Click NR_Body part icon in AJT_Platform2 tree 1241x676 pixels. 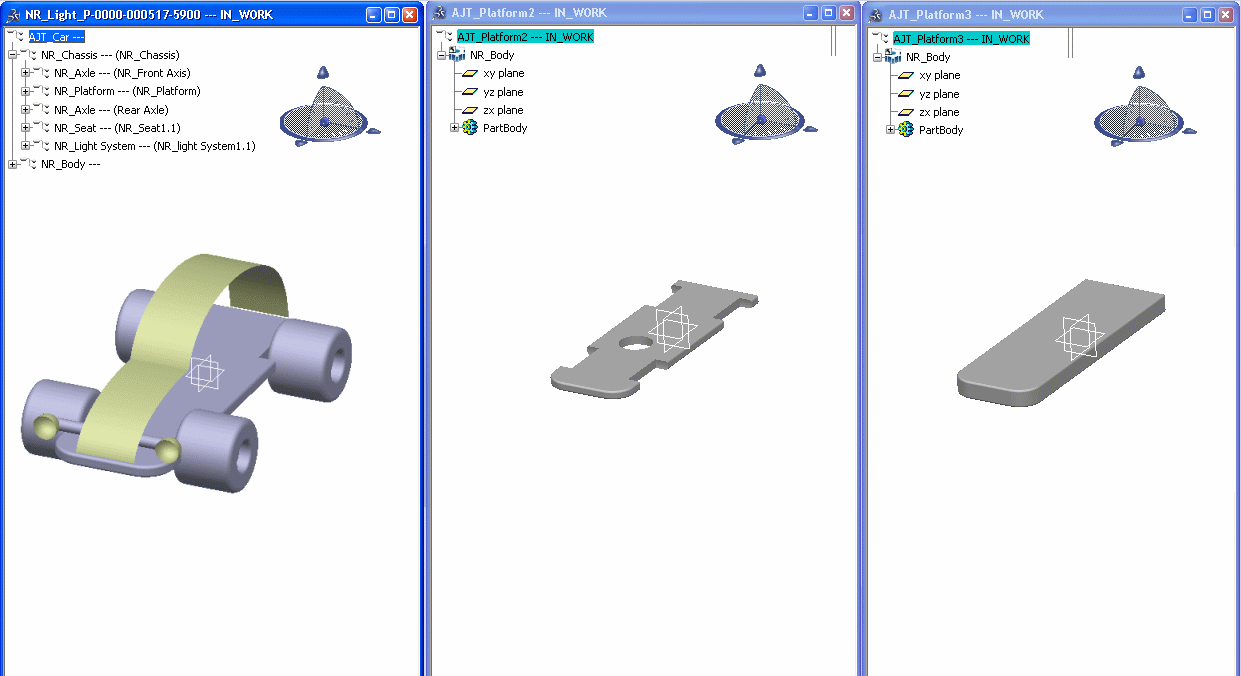(458, 55)
